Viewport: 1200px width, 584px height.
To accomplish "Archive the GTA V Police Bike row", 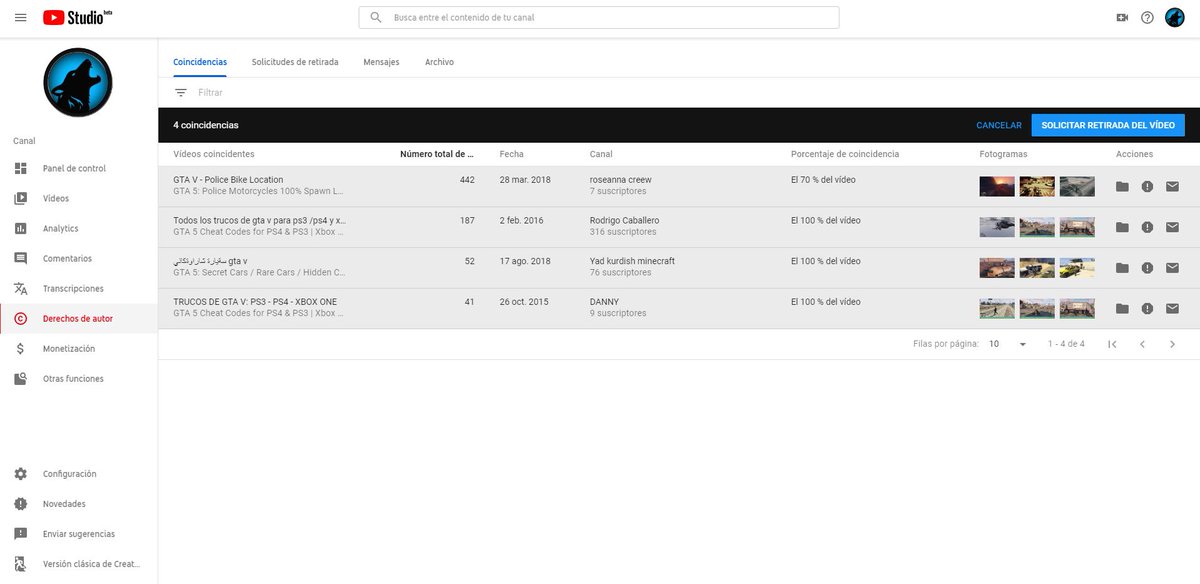I will pyautogui.click(x=1122, y=186).
